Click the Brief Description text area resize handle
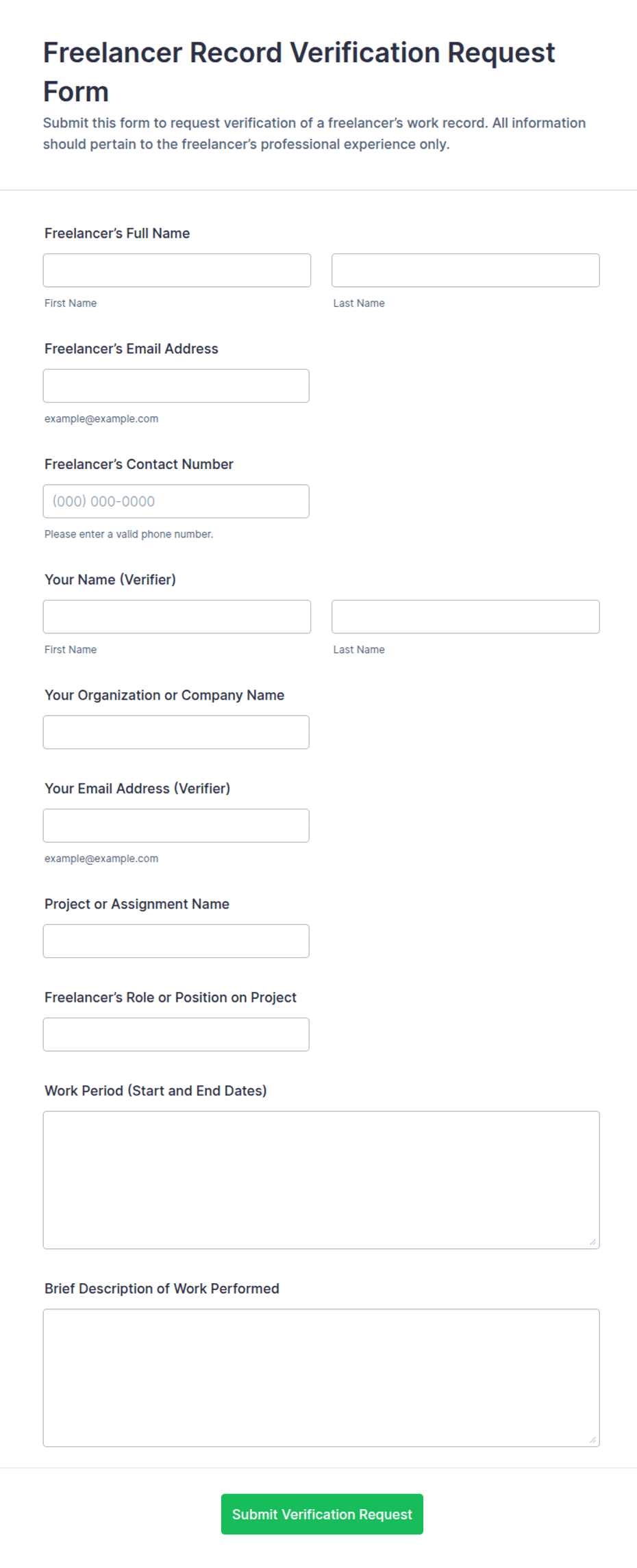Viewport: 637px width, 1568px height. (x=592, y=1440)
